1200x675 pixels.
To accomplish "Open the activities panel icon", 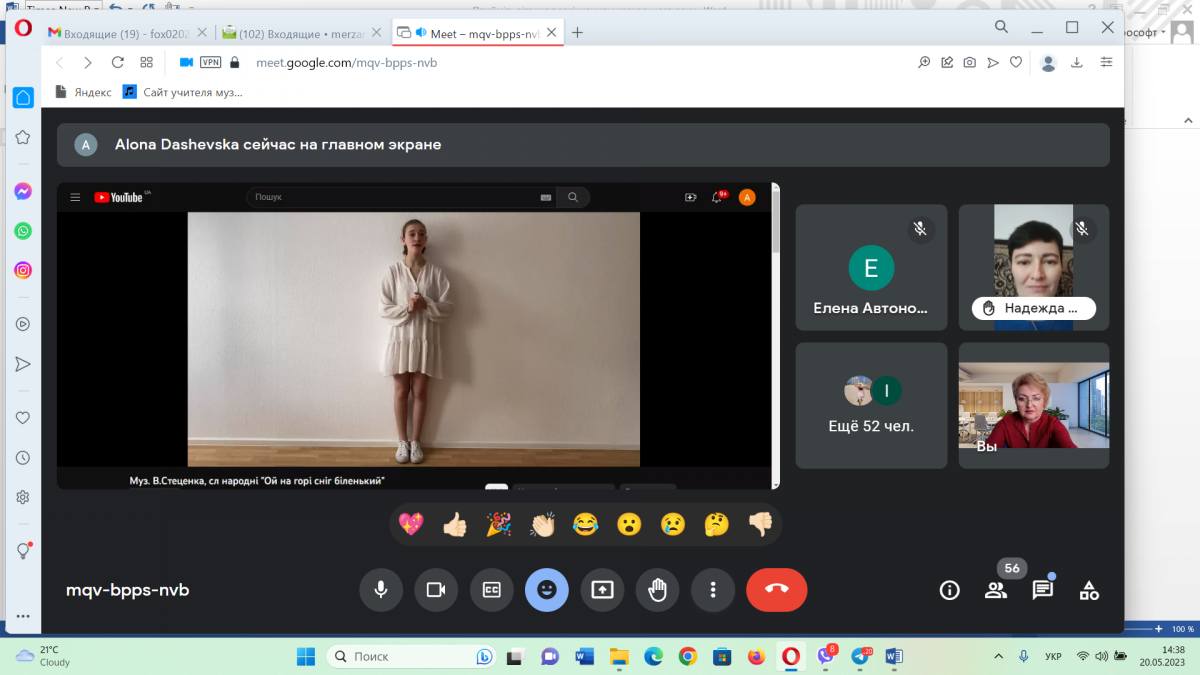I will (x=1089, y=590).
